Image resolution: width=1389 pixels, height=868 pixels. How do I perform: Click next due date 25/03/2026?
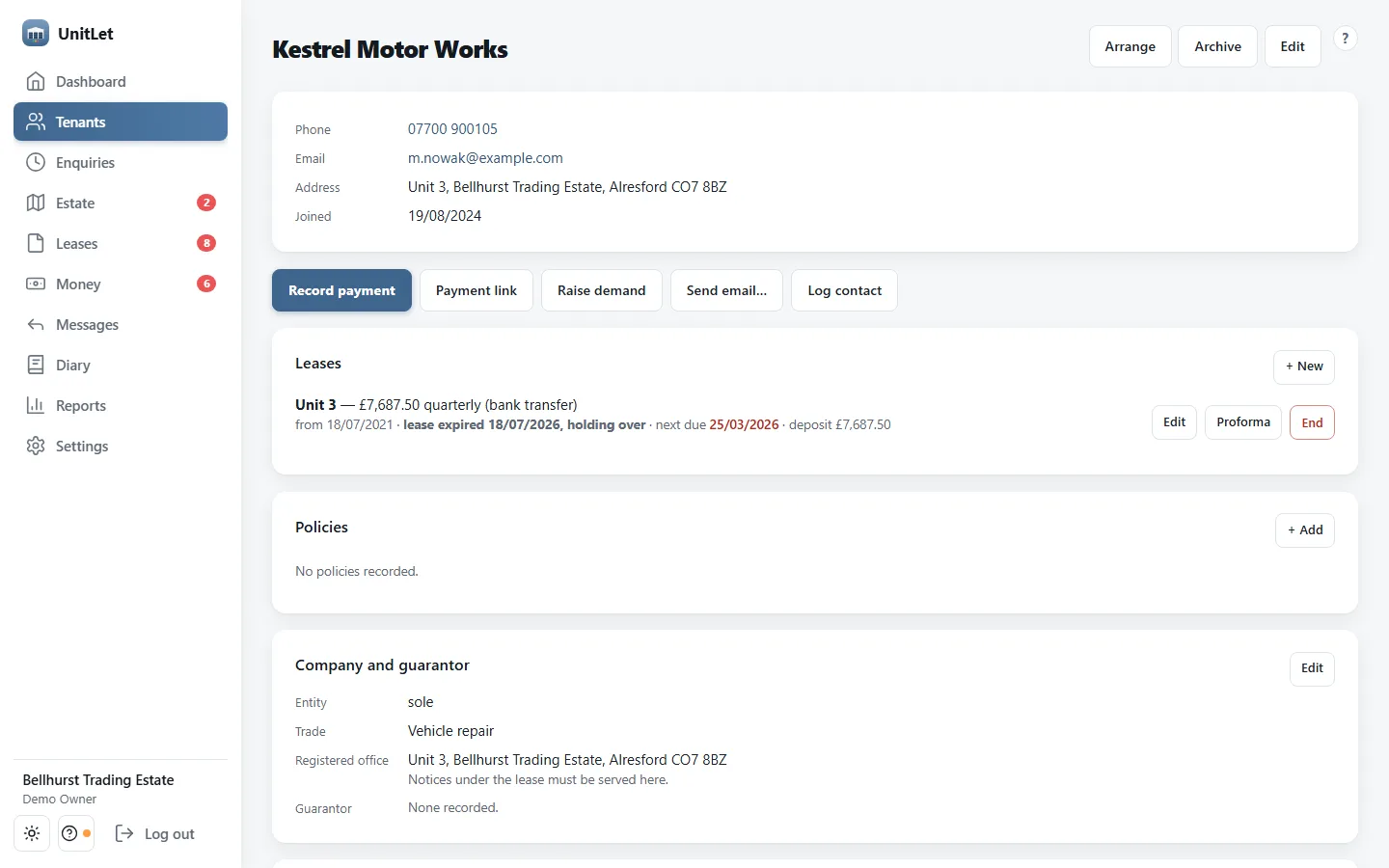click(x=744, y=424)
